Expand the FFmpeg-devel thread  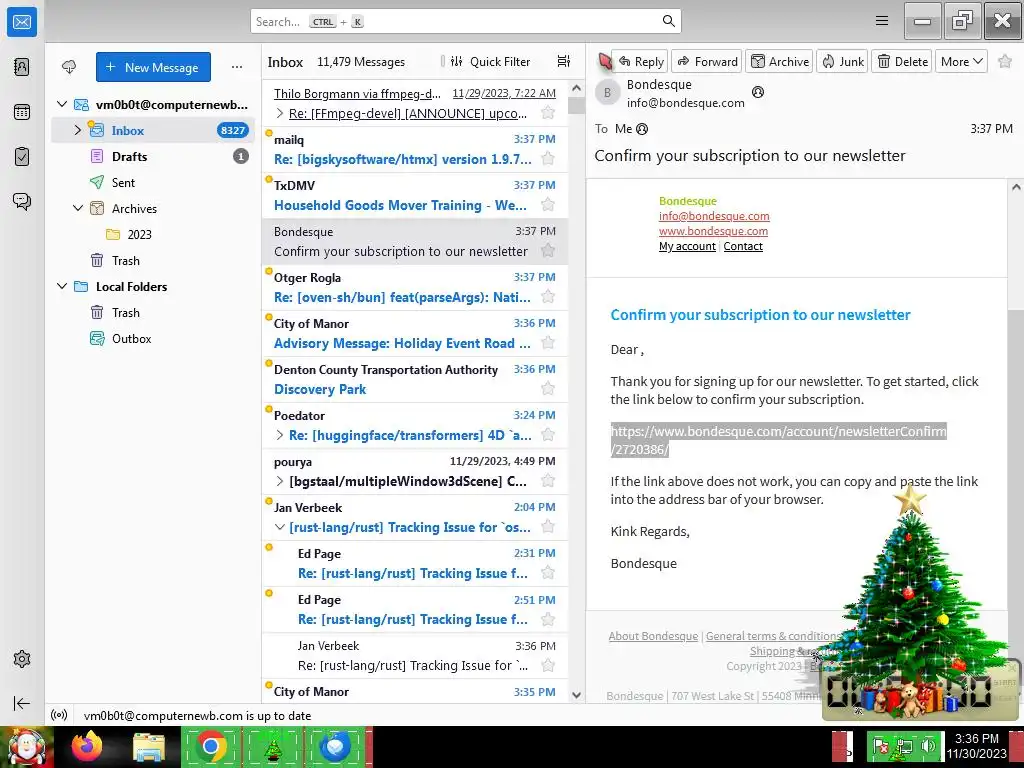tap(280, 114)
